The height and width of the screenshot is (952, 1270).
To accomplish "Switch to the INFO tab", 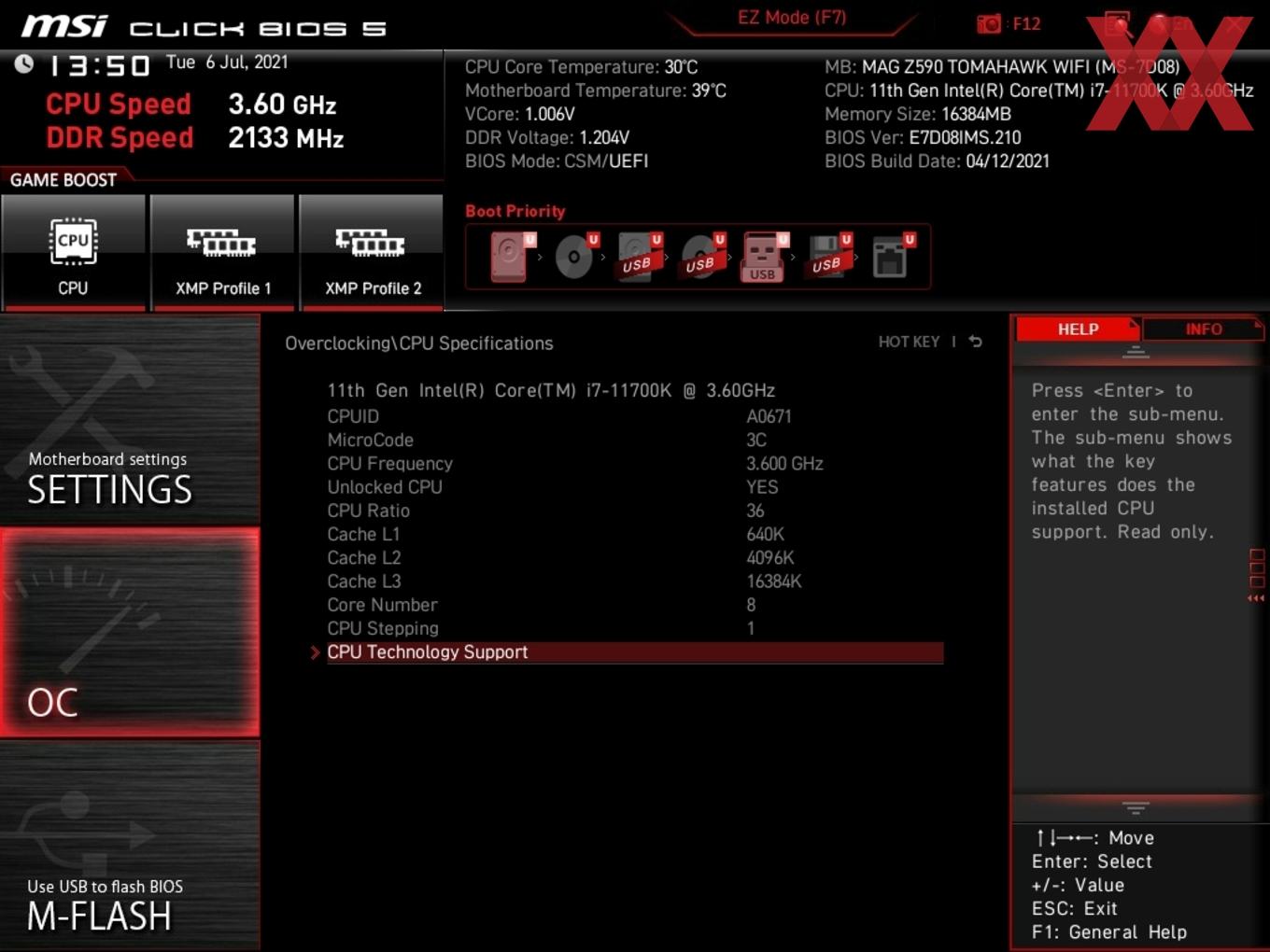I will point(1203,329).
